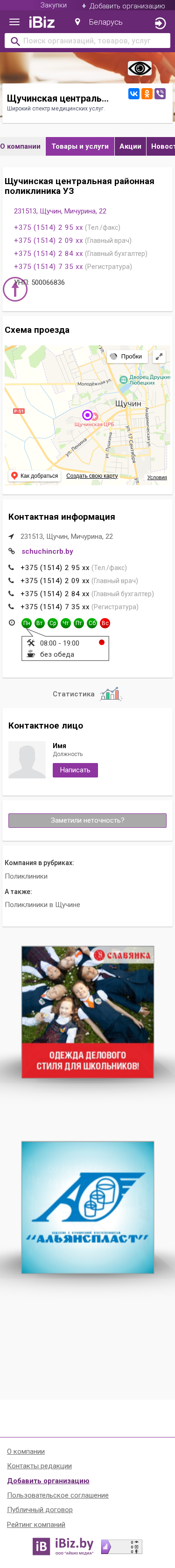Click the organization search field

click(x=87, y=41)
